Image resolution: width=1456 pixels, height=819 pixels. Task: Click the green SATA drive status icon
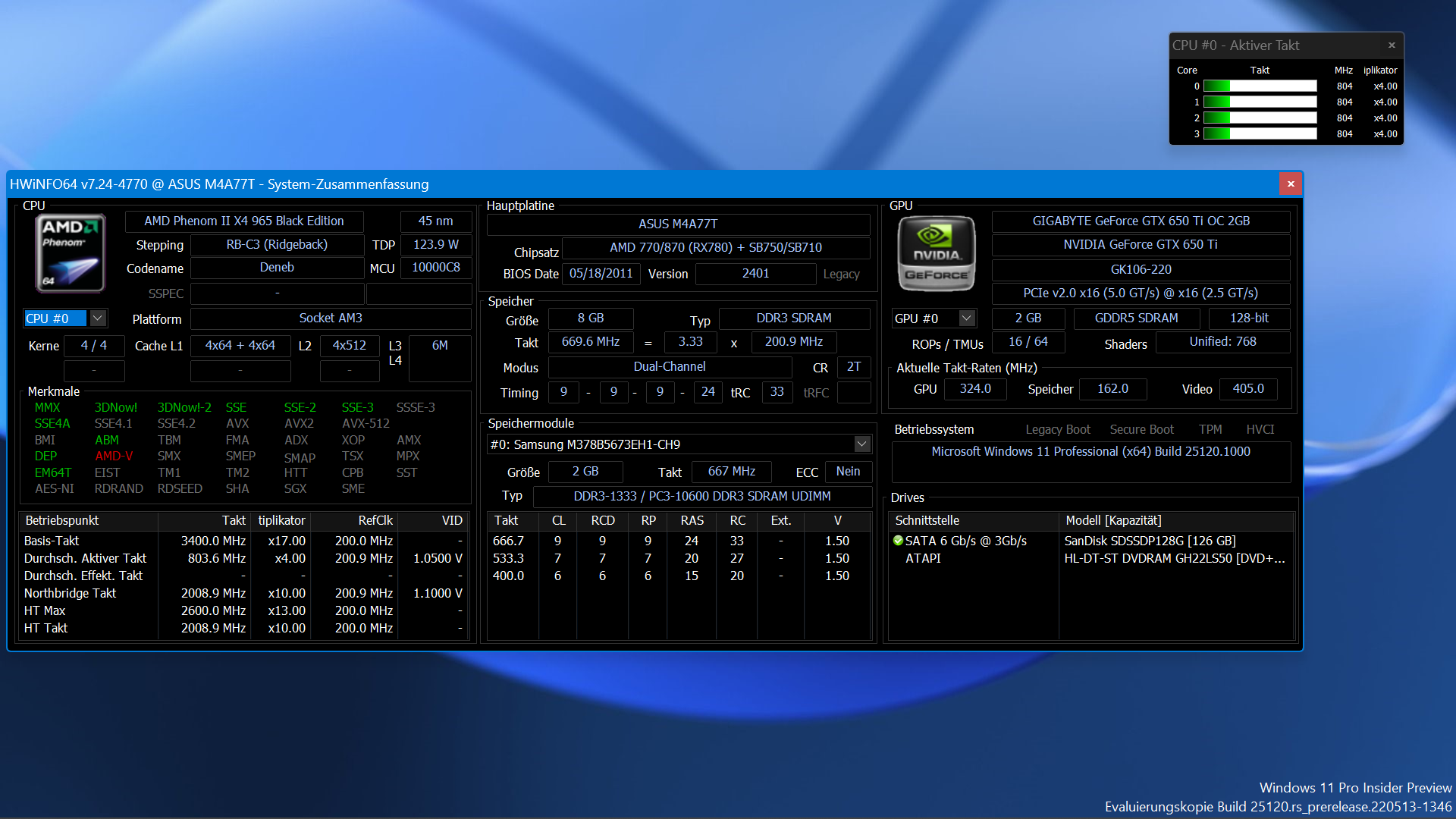[899, 541]
